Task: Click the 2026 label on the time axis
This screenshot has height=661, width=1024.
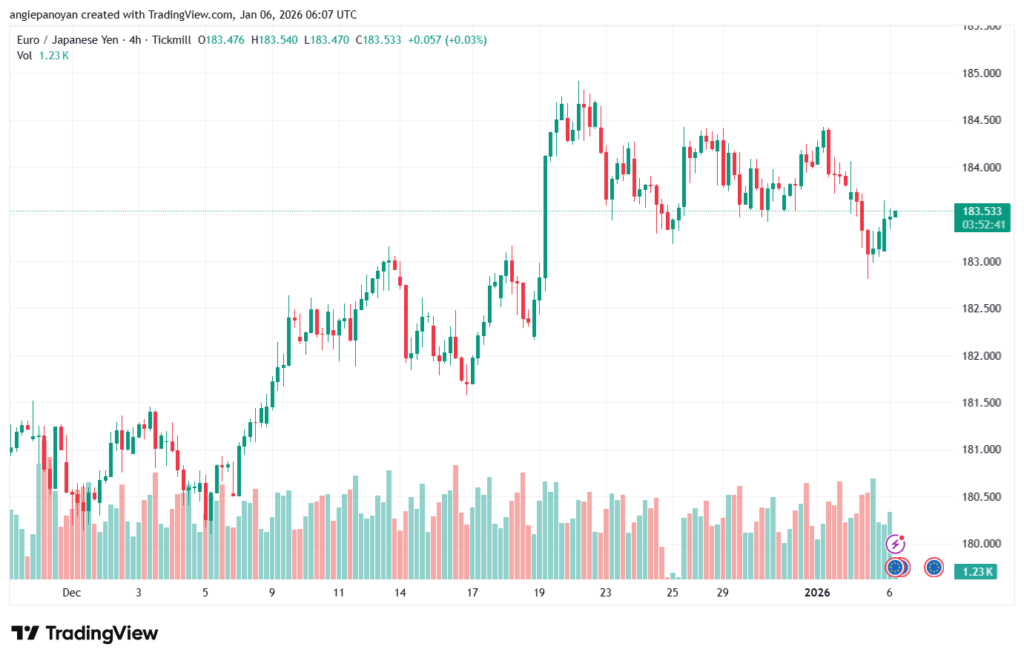Action: [818, 592]
